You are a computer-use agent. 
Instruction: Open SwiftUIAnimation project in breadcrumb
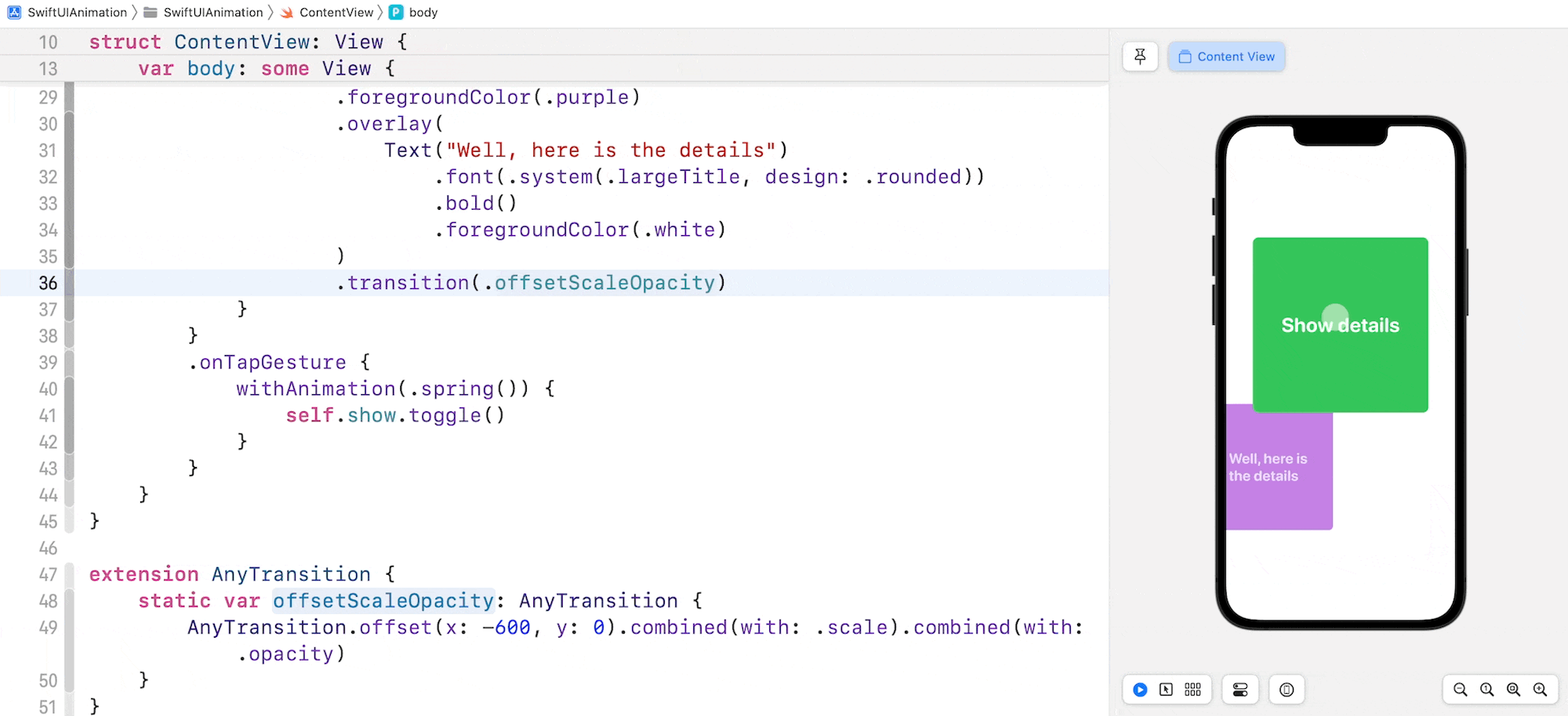click(x=77, y=12)
